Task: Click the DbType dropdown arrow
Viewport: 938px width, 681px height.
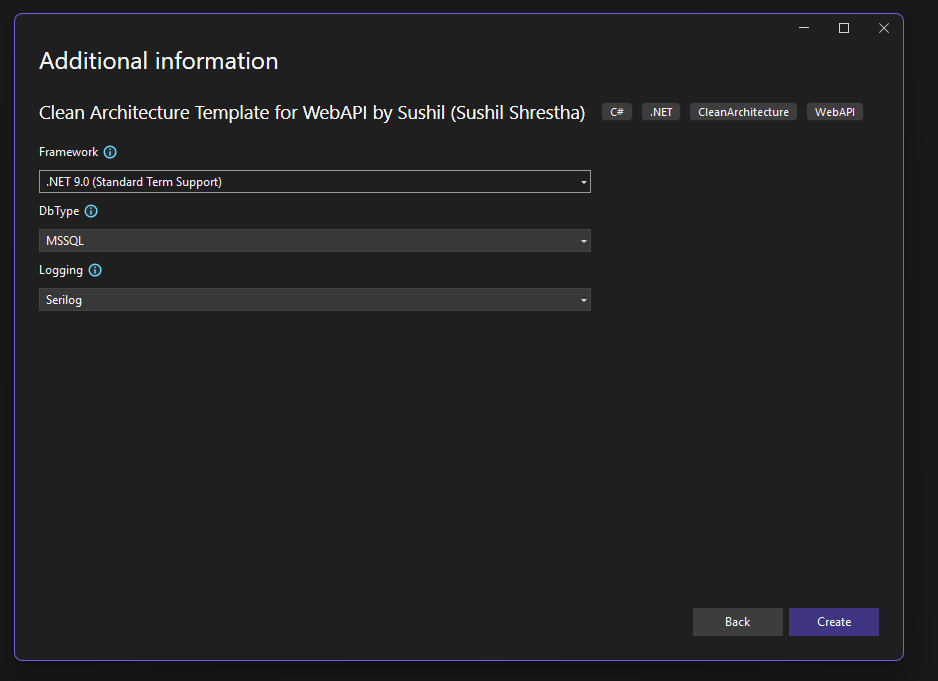Action: (583, 240)
